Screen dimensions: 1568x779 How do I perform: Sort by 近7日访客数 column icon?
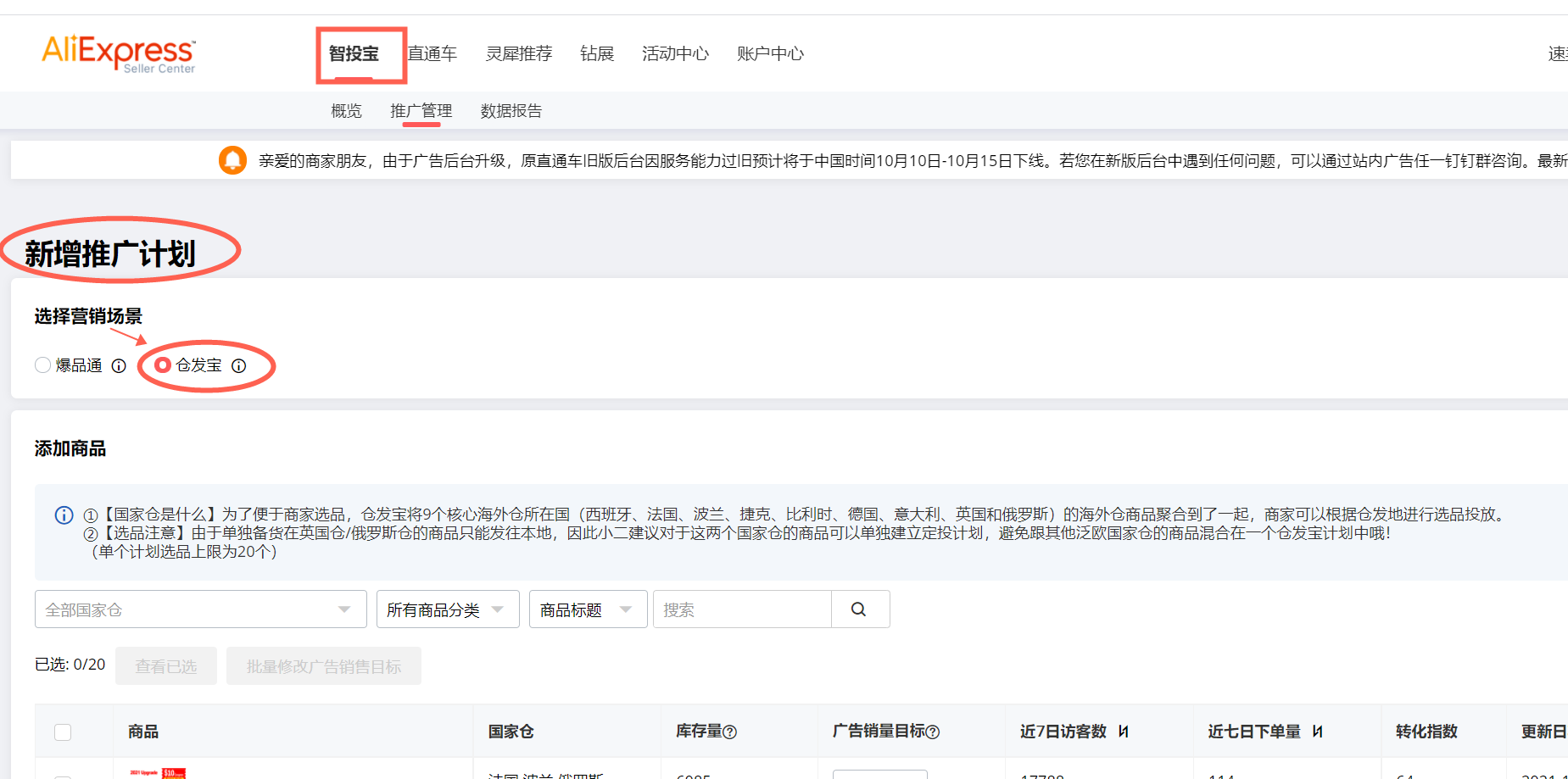click(1123, 731)
